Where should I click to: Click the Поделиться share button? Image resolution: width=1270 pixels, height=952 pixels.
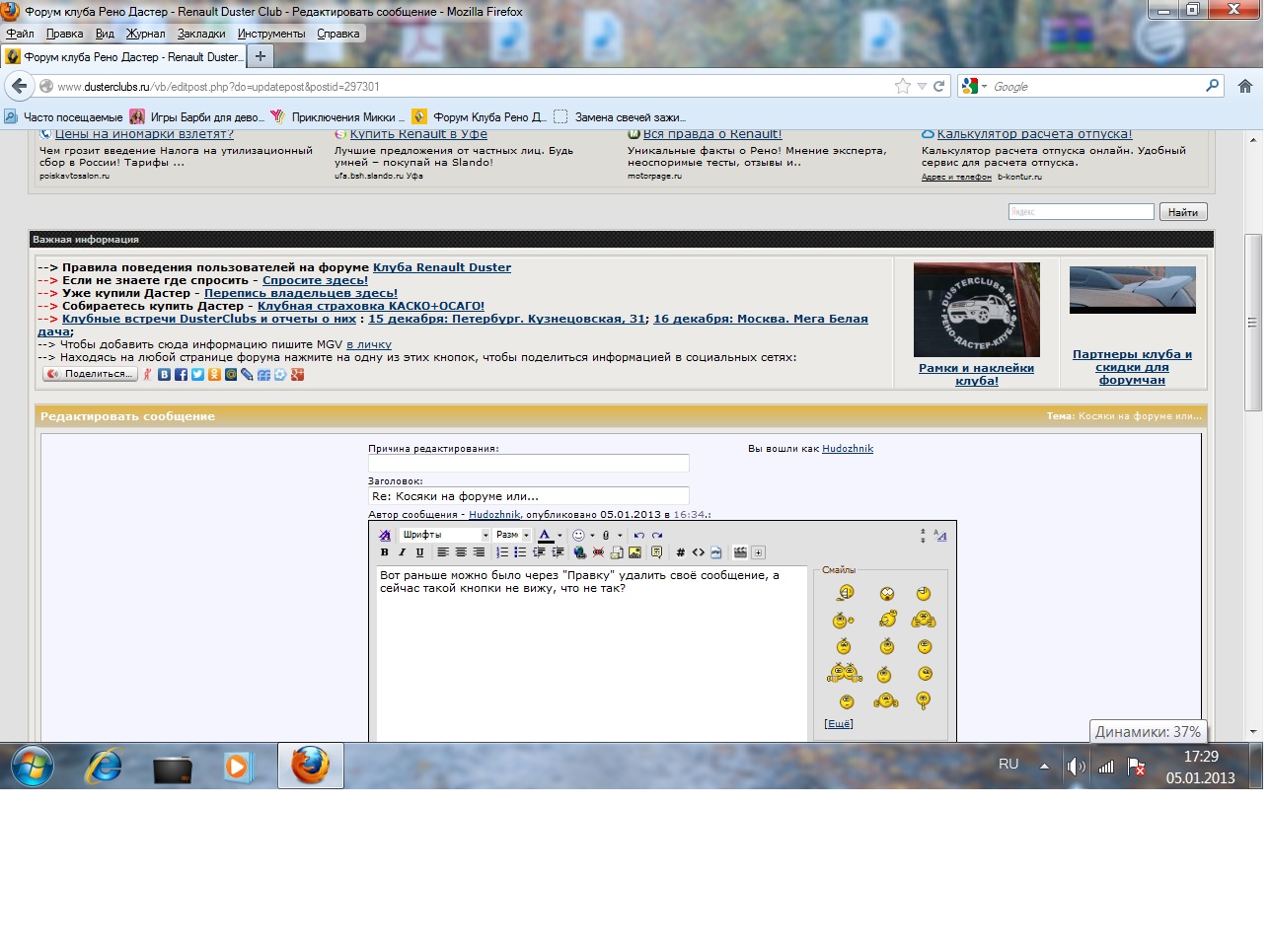pos(90,374)
